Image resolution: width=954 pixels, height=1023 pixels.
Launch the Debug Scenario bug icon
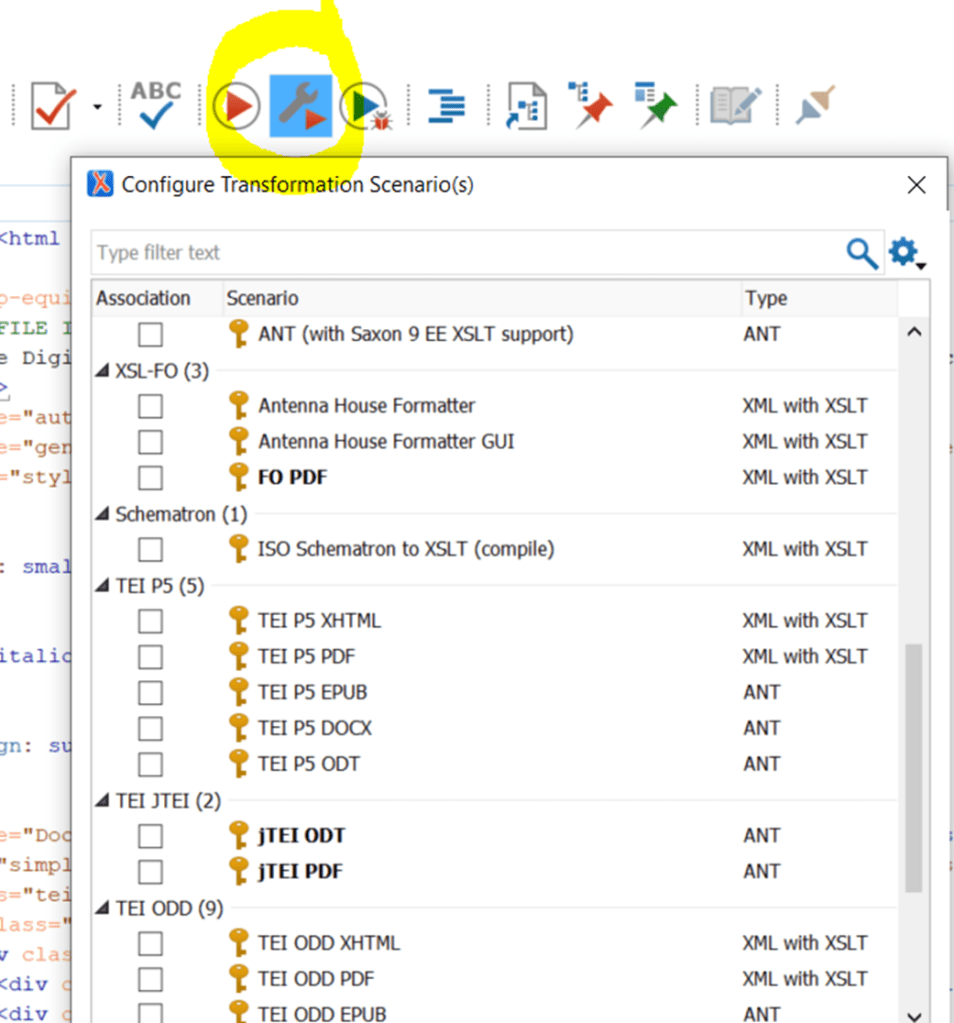pos(364,107)
